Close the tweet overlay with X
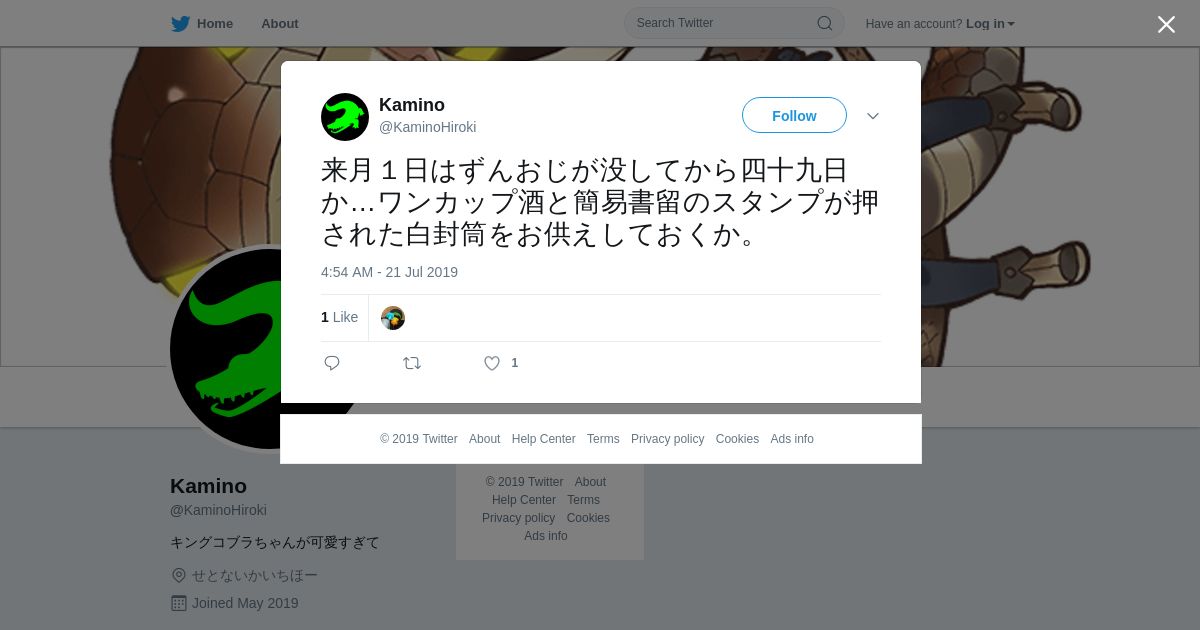The width and height of the screenshot is (1200, 630). point(1166,24)
